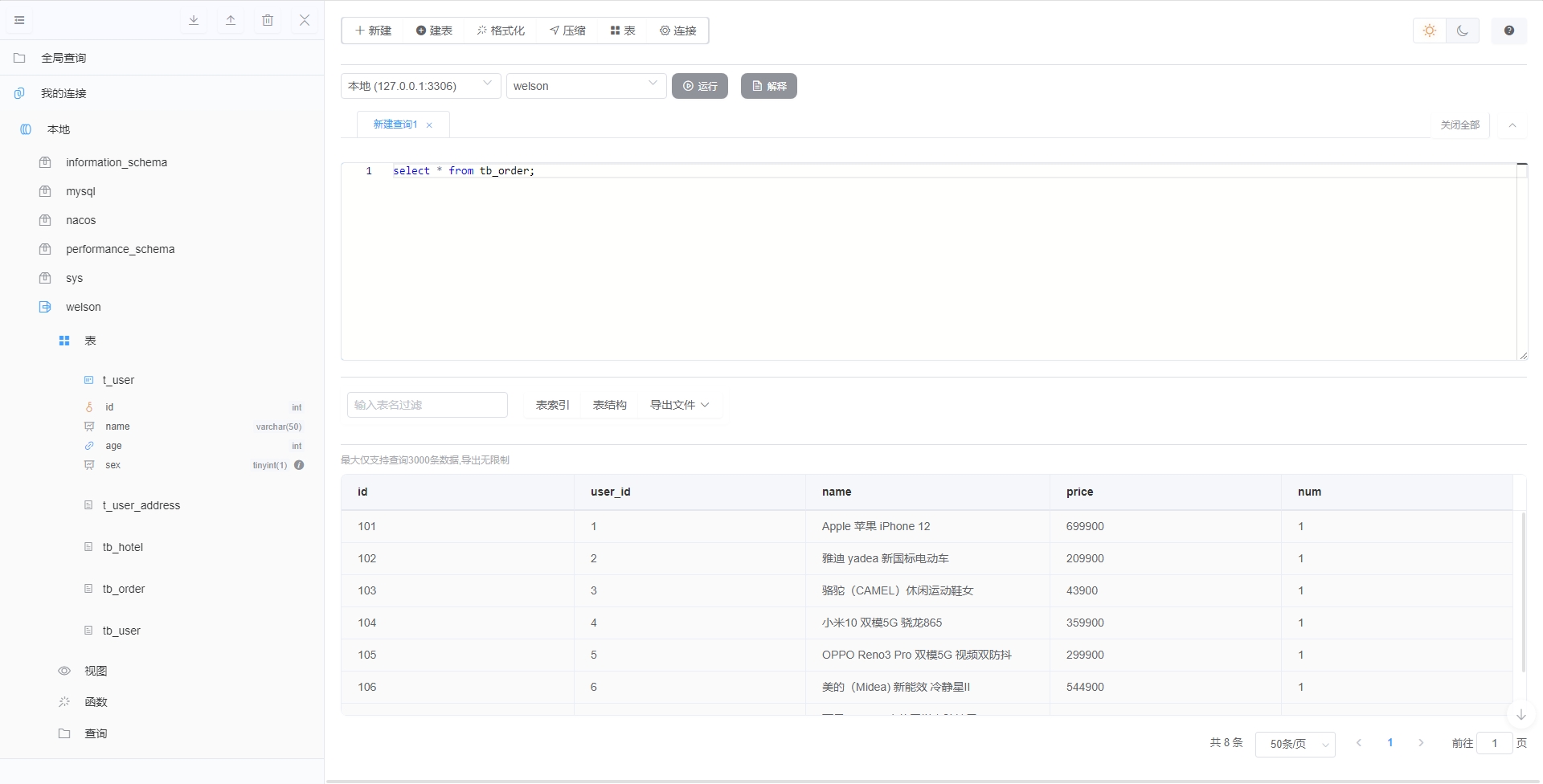This screenshot has width=1543, height=784.
Task: Expand the 函数 functions node
Action: pyautogui.click(x=95, y=702)
